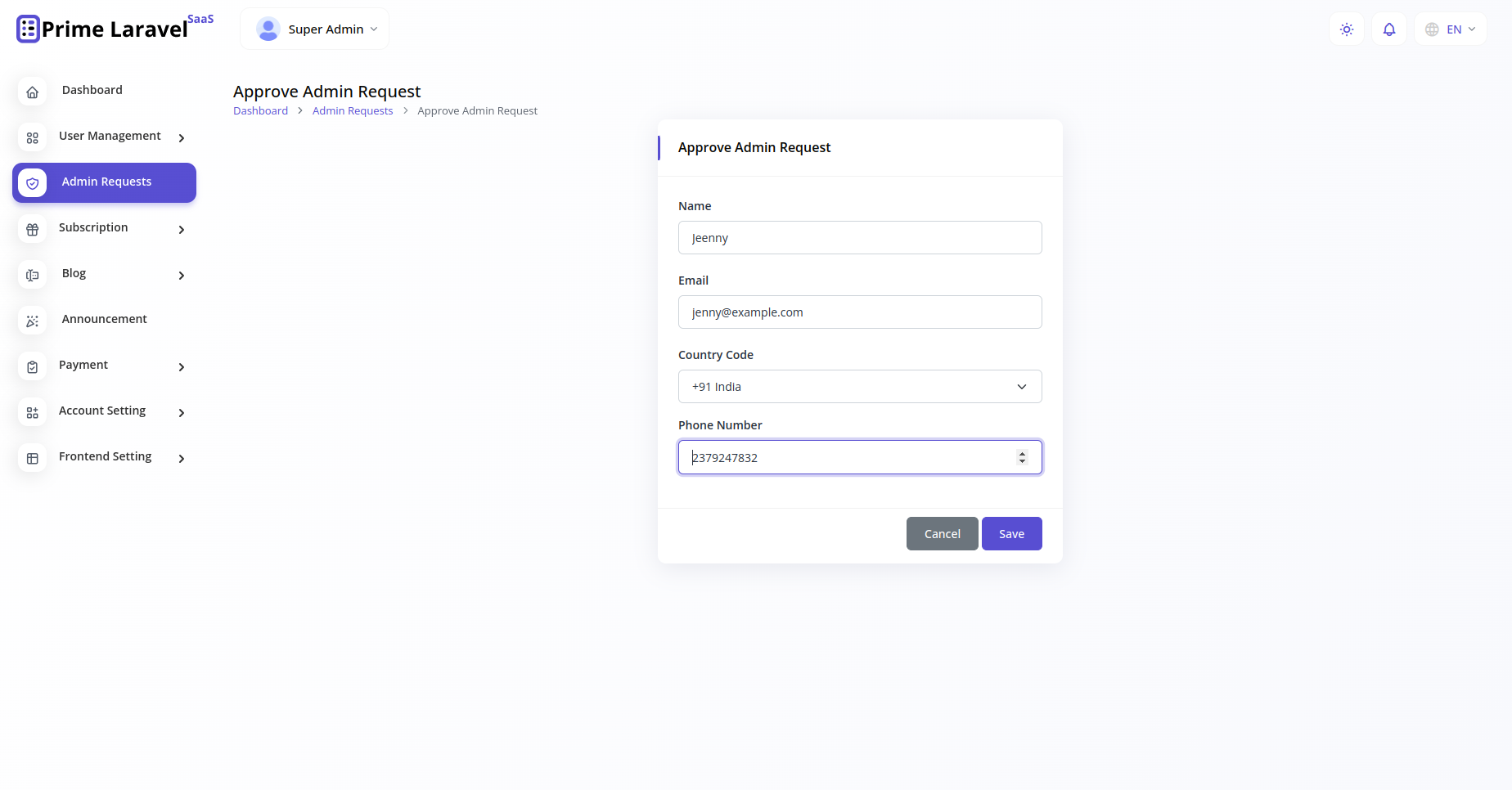Toggle the Super Admin profile menu
The width and height of the screenshot is (1512, 790).
pyautogui.click(x=314, y=29)
